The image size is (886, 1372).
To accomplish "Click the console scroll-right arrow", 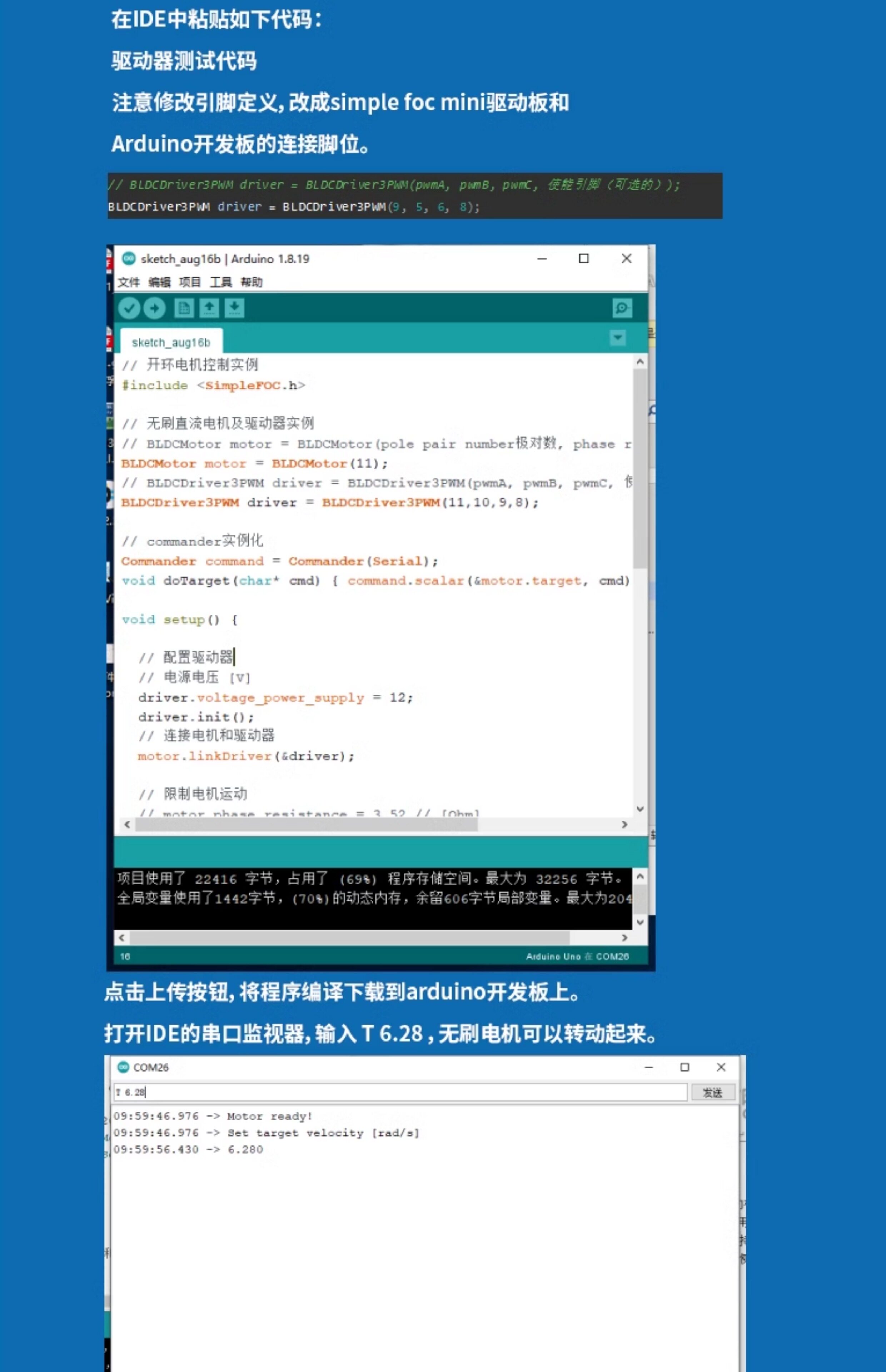I will point(625,938).
